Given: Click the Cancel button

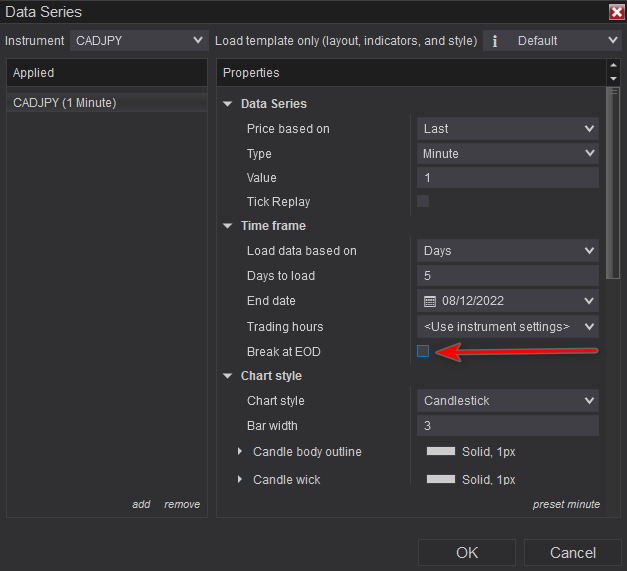Looking at the screenshot, I should pyautogui.click(x=573, y=553).
